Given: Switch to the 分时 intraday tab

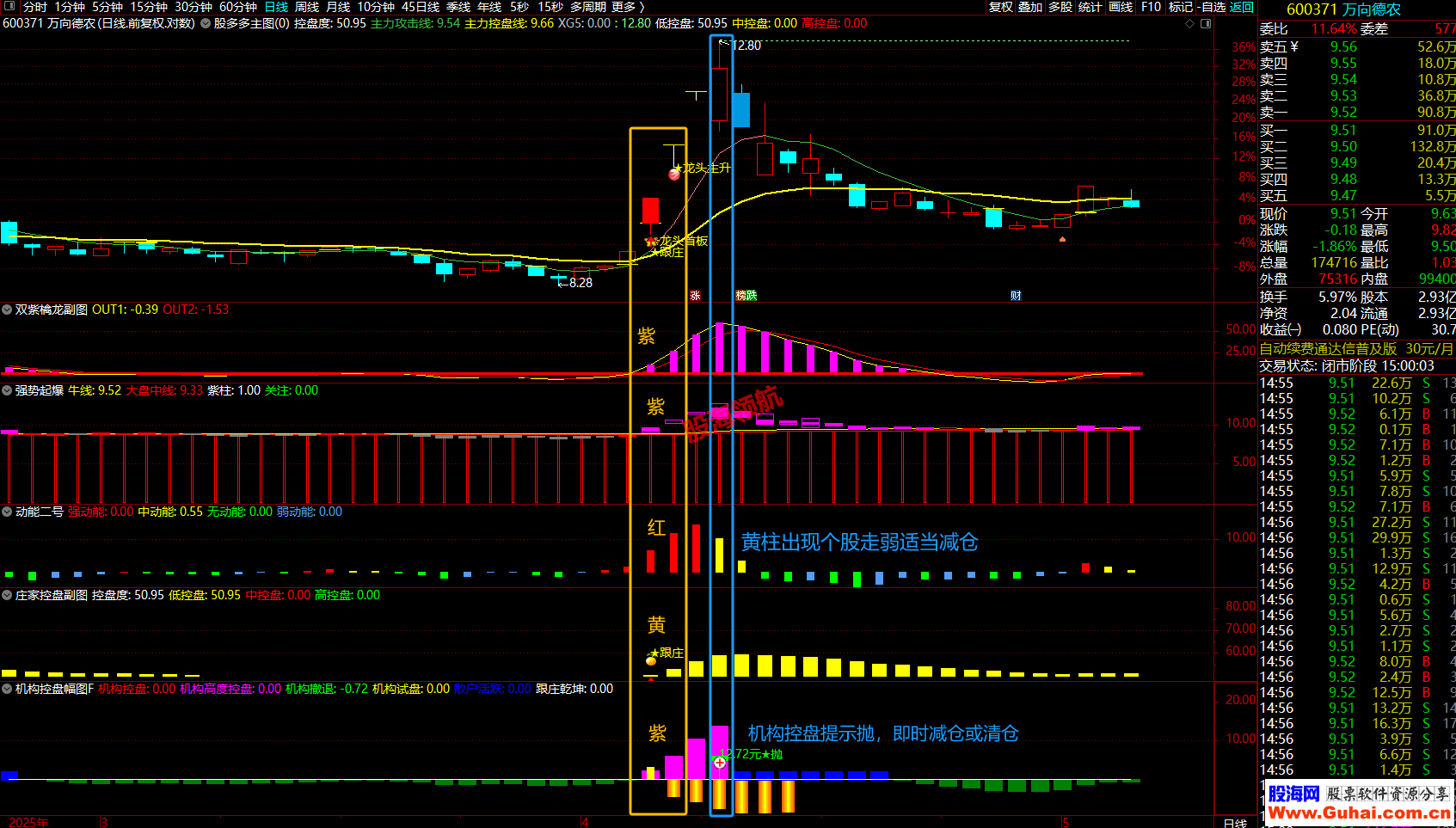Looking at the screenshot, I should 34,7.
